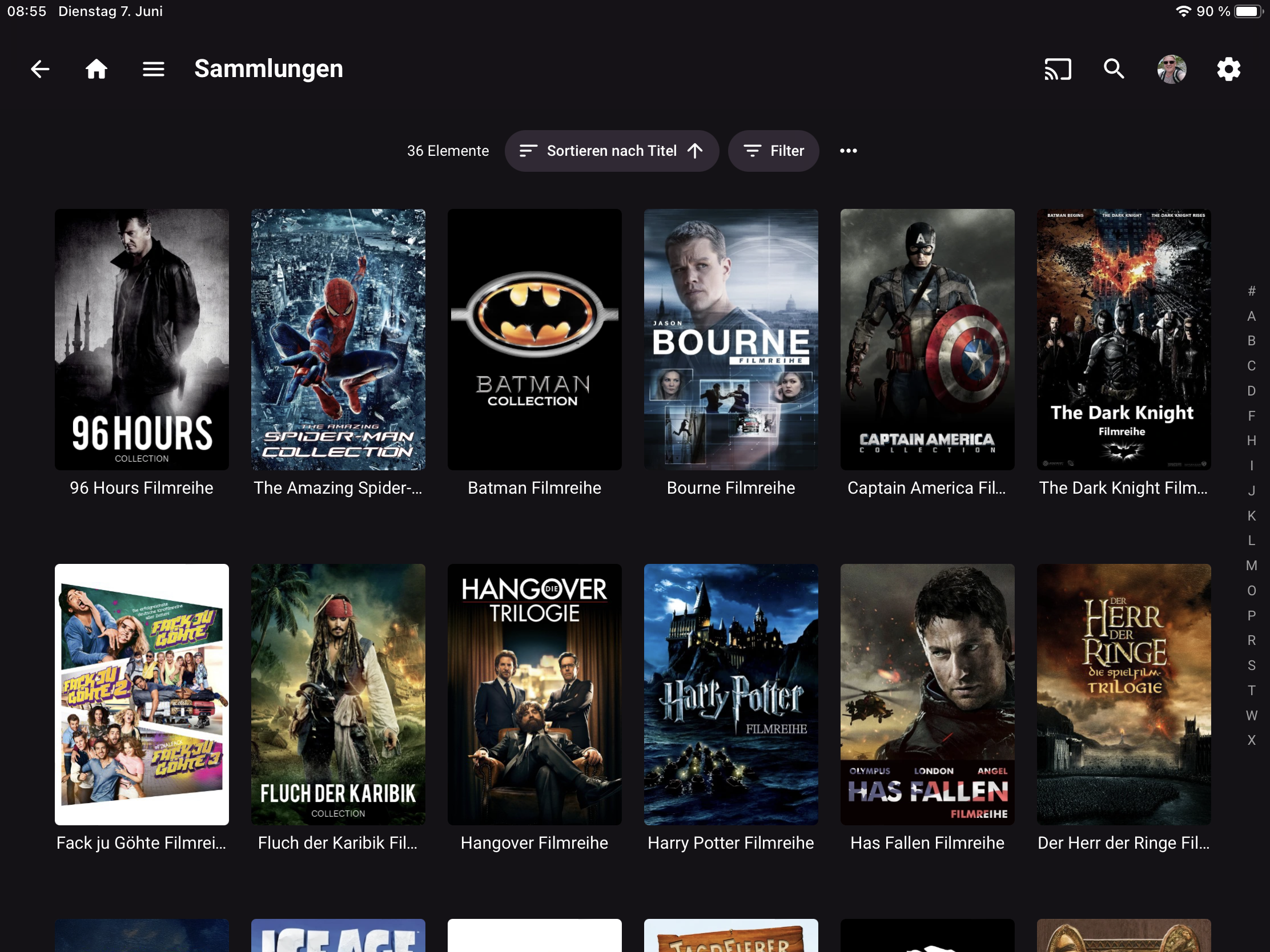Image resolution: width=1270 pixels, height=952 pixels.
Task: Open the Bourne Filmreihe poster
Action: (731, 340)
